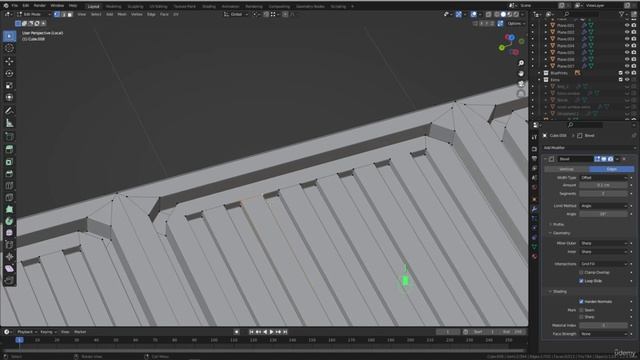Select the Knife tool
The width and height of the screenshot is (640, 360).
pyautogui.click(x=9, y=197)
